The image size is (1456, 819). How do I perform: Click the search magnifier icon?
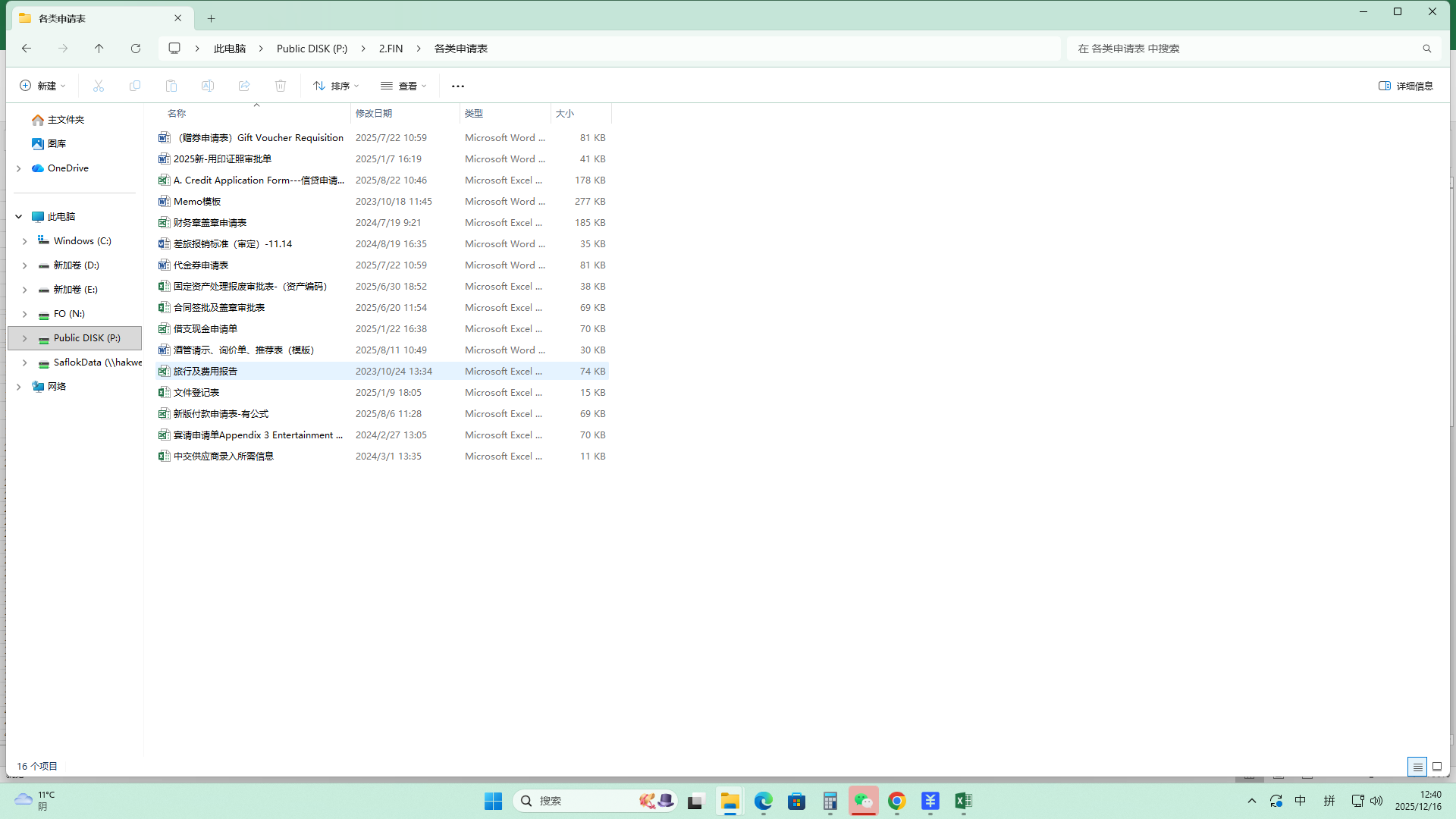coord(1426,49)
